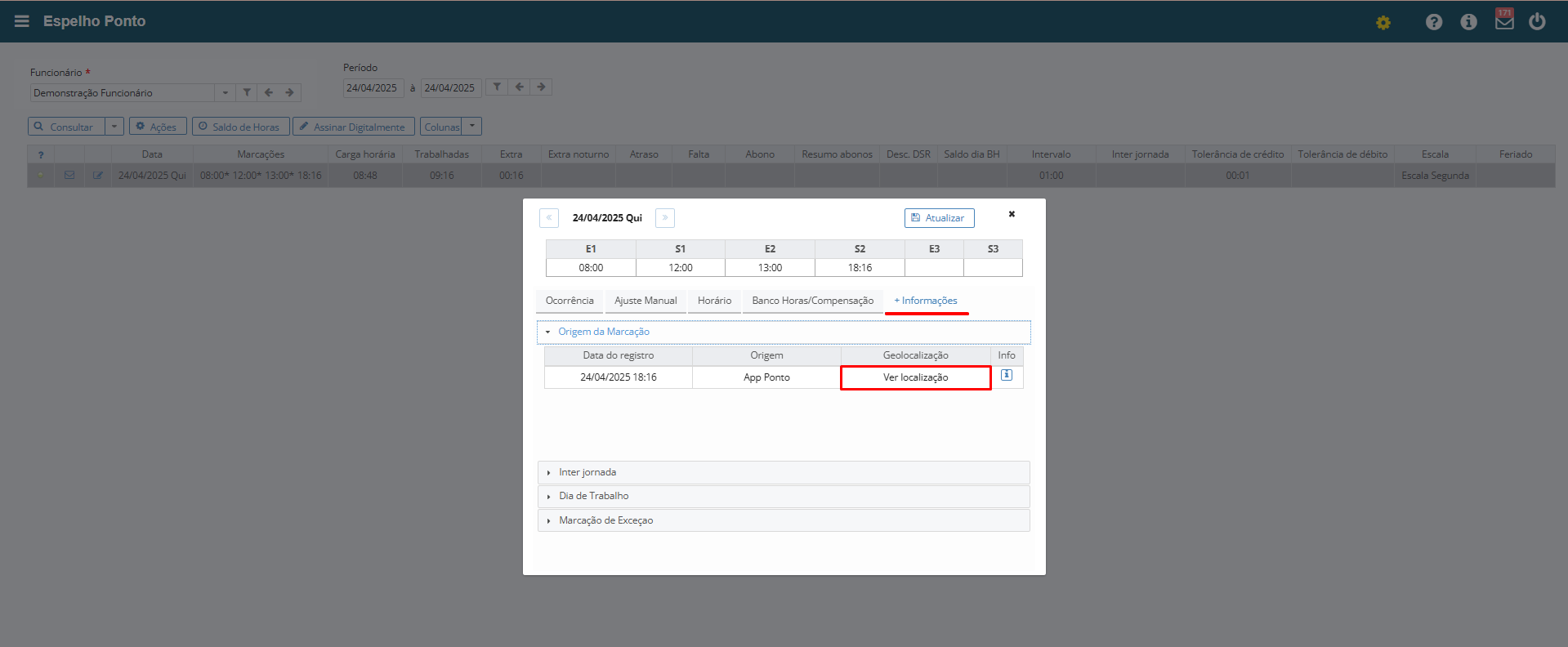Go to previous day in dialog
The image size is (1568, 647).
[549, 218]
